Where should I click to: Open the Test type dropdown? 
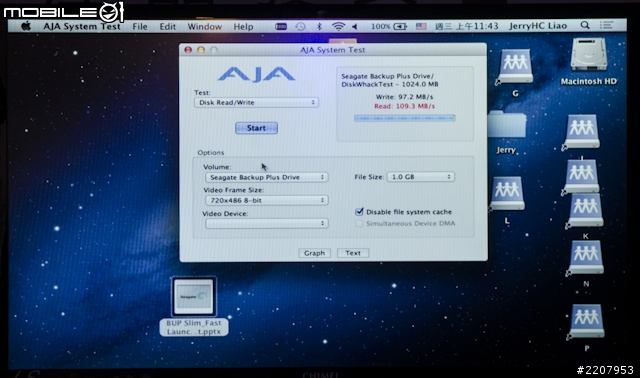point(256,102)
